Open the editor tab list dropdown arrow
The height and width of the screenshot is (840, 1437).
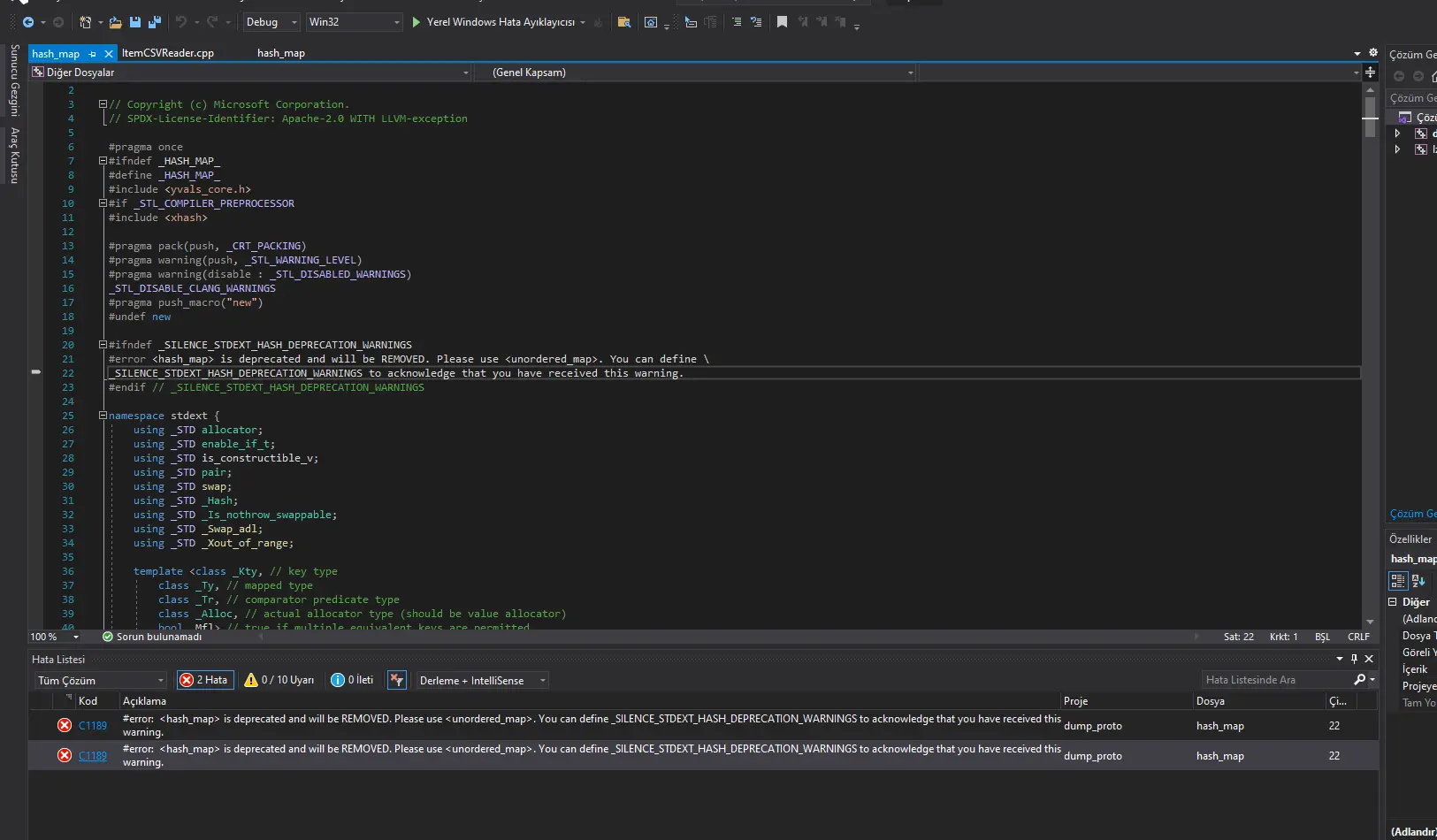pos(1357,53)
